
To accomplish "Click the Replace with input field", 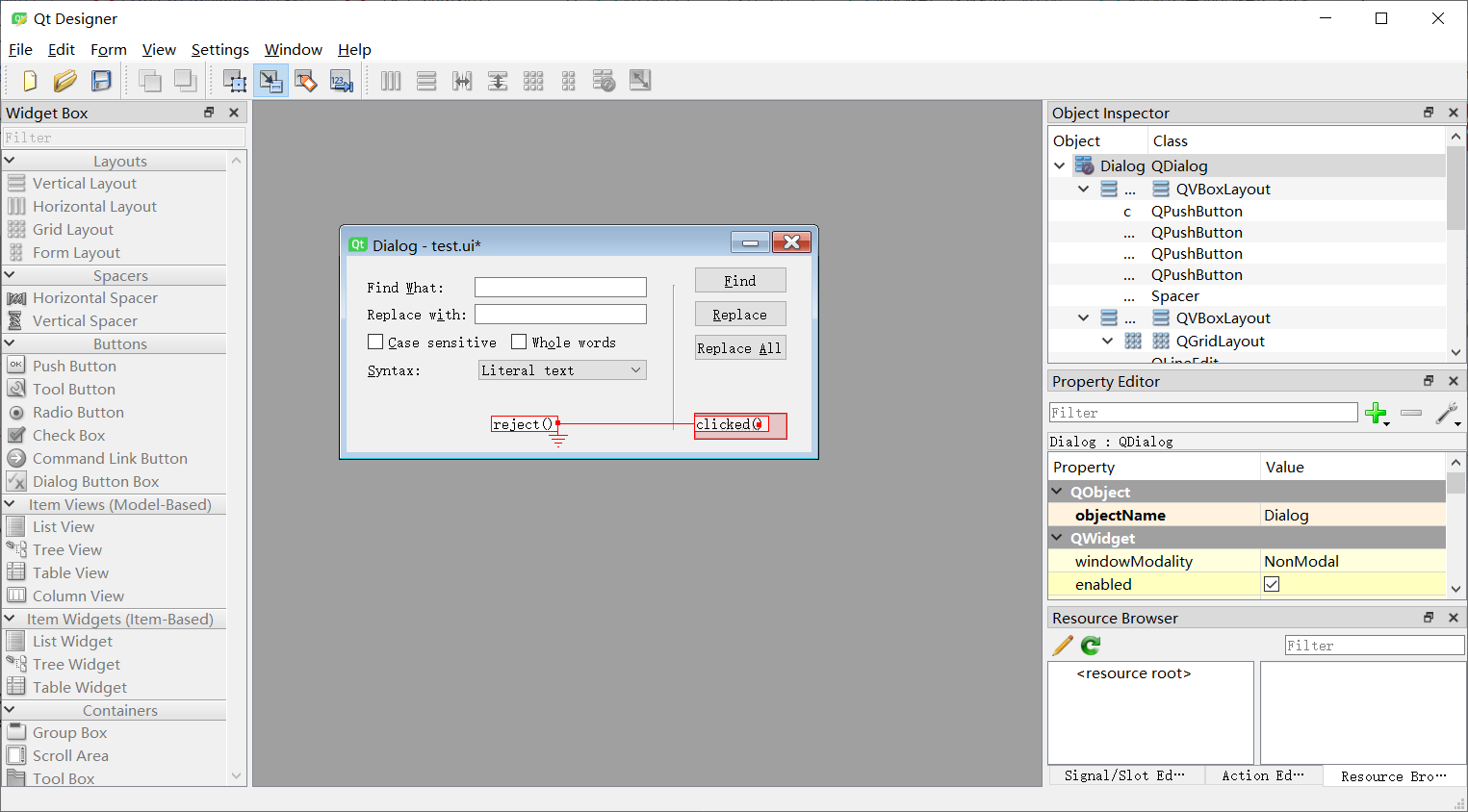I will (x=560, y=314).
